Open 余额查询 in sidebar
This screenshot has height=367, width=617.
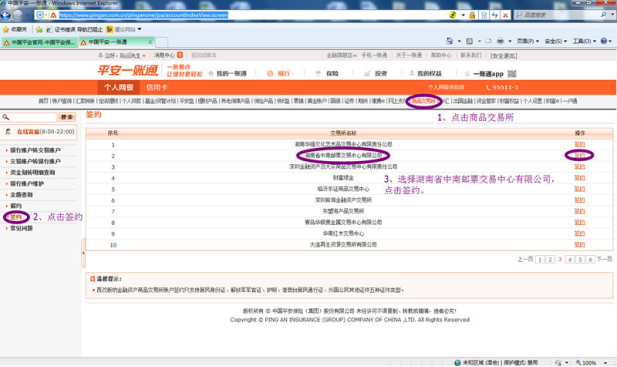point(22,195)
